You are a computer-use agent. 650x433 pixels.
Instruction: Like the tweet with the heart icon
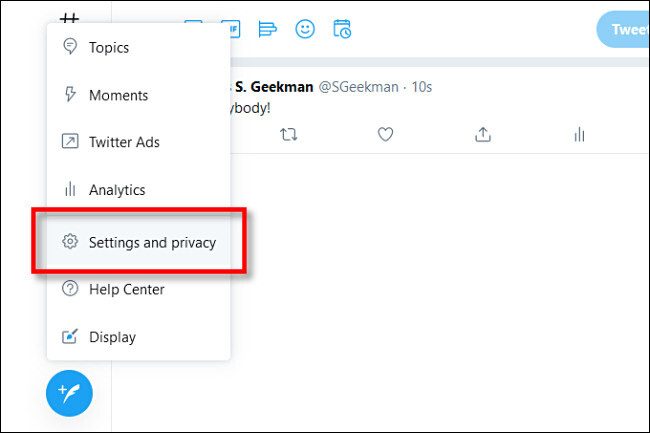click(385, 134)
